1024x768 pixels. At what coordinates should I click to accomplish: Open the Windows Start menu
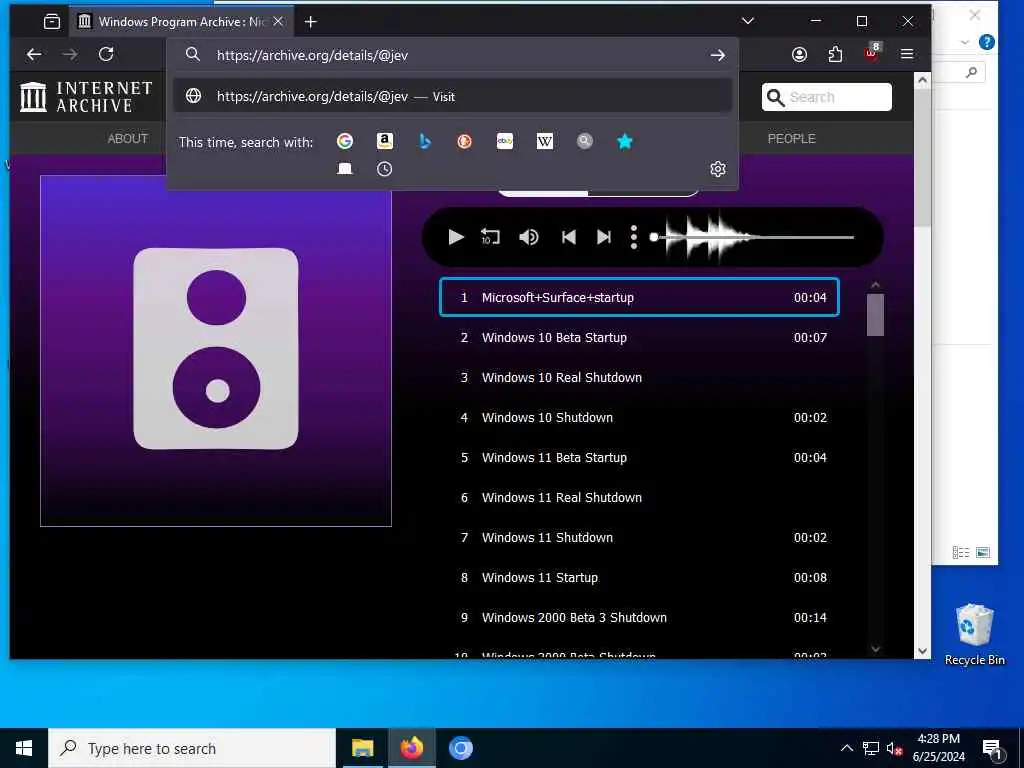tap(24, 748)
